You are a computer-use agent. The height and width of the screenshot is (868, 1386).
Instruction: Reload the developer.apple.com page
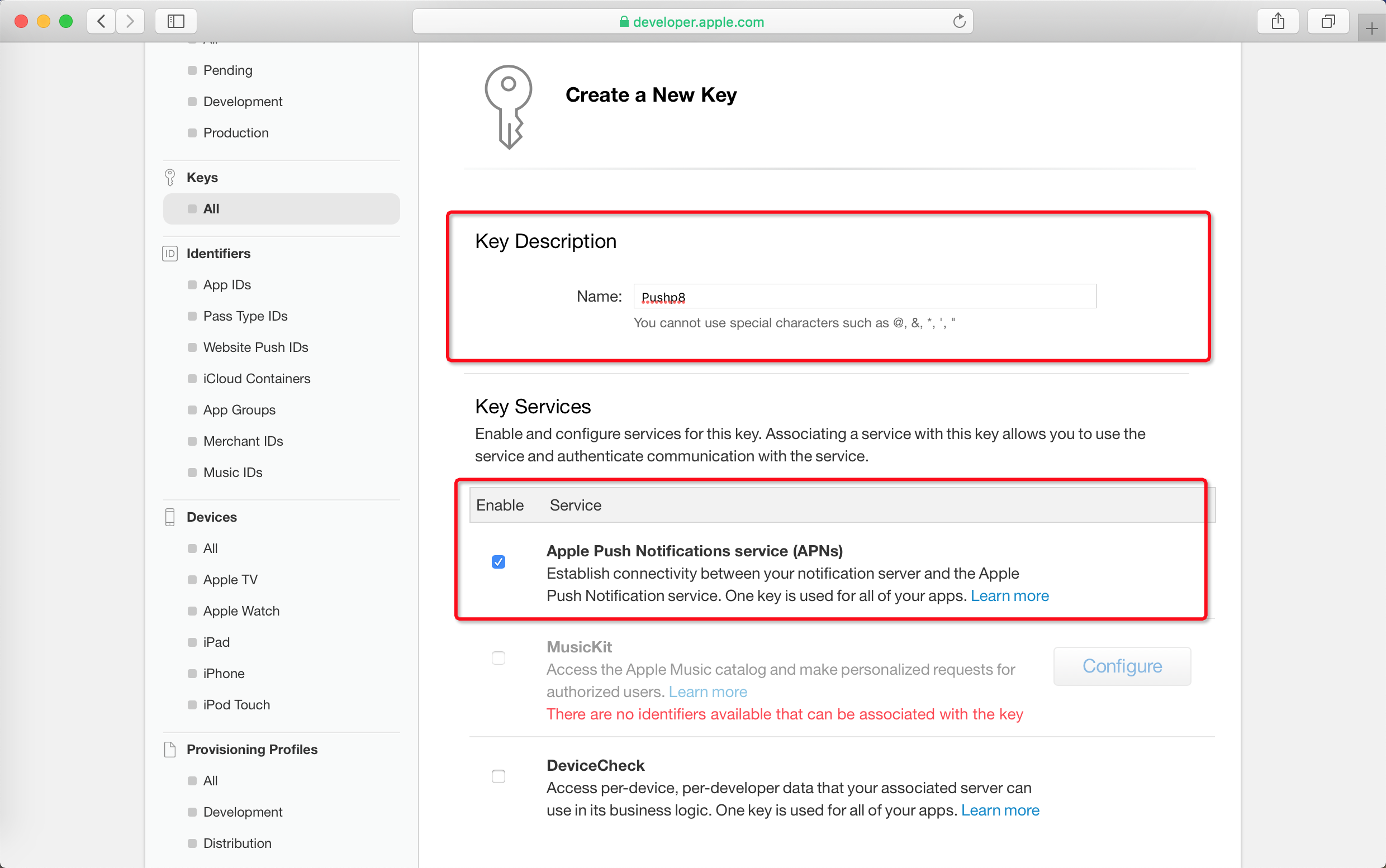point(958,22)
